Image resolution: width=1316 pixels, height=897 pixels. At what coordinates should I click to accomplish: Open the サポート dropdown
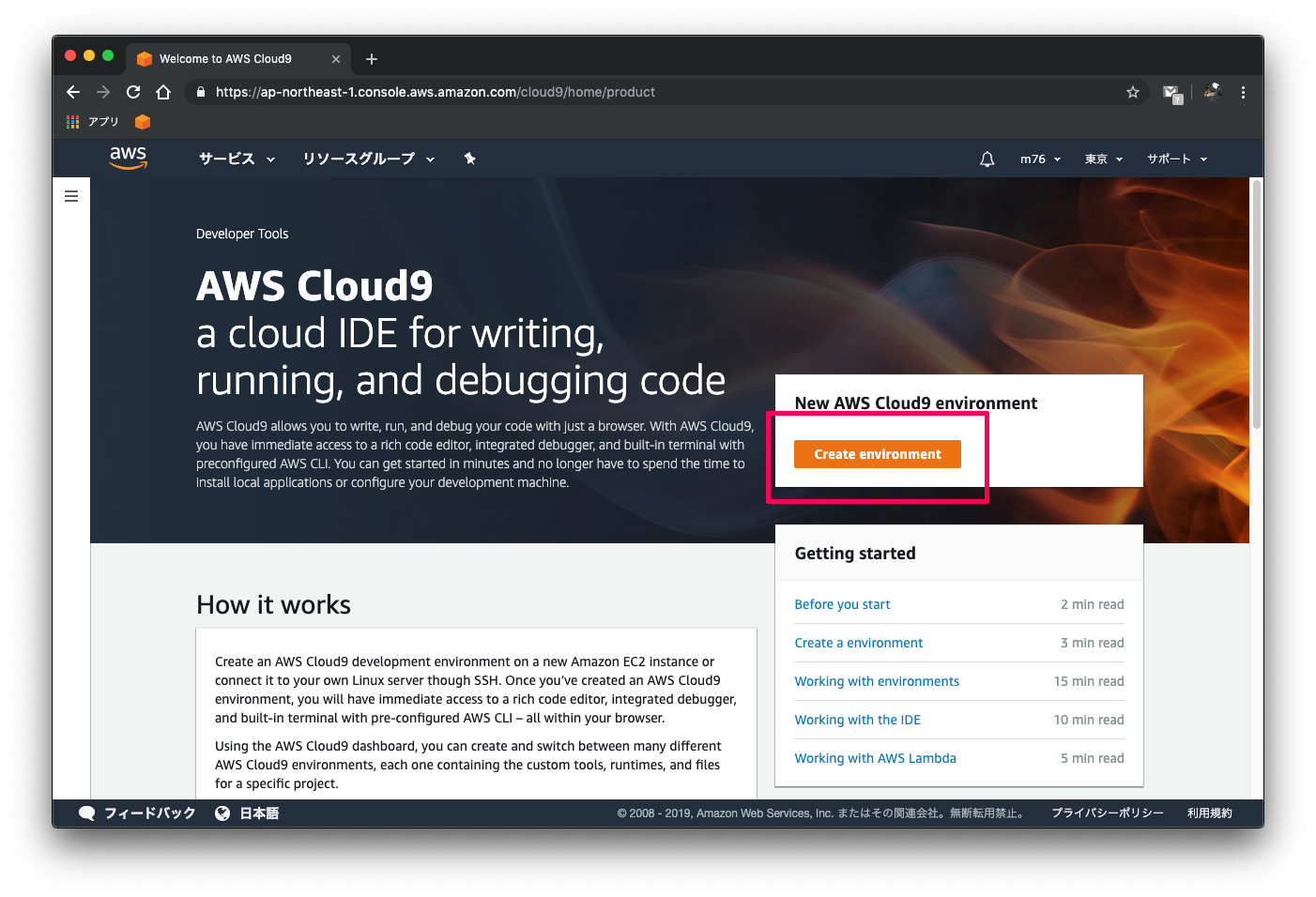(1177, 160)
